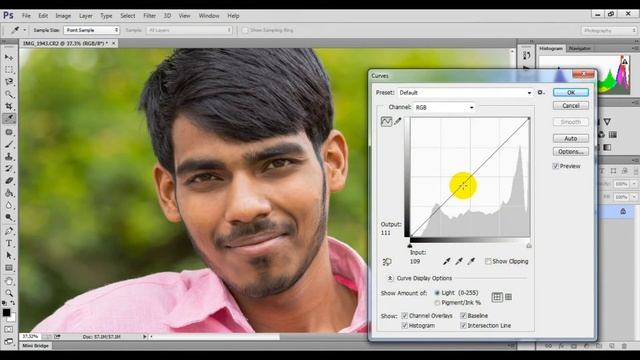Click Cancel in the Curves dialog
640x360 pixels.
point(571,106)
